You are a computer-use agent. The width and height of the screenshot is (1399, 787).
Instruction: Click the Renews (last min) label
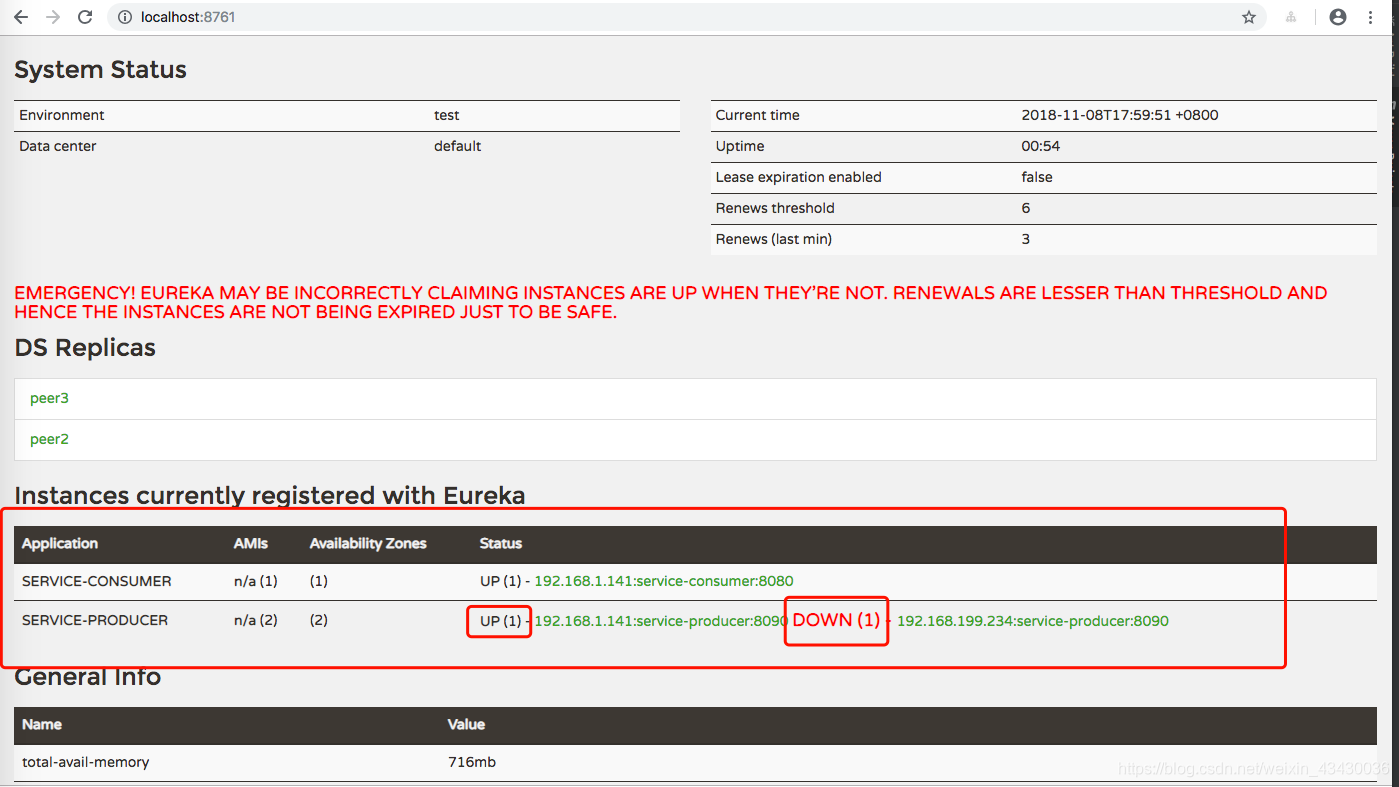(774, 239)
